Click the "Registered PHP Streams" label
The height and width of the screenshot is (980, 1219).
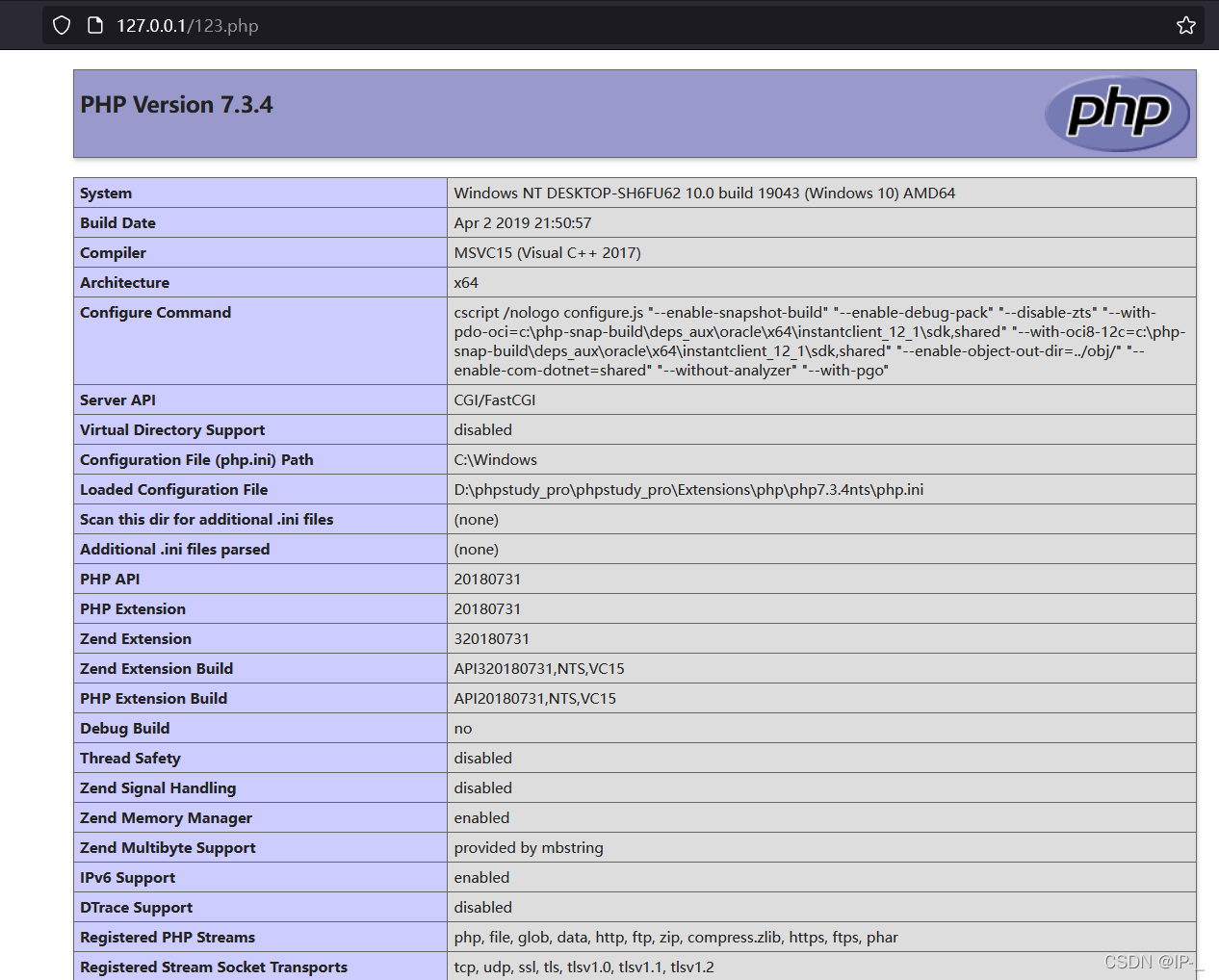click(x=168, y=938)
